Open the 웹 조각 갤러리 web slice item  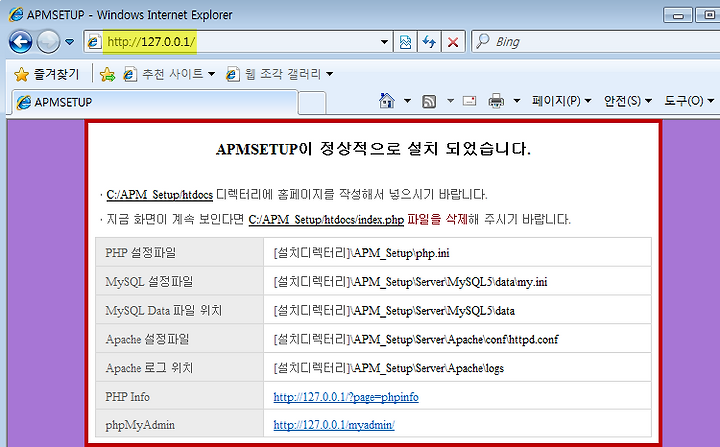[279, 74]
